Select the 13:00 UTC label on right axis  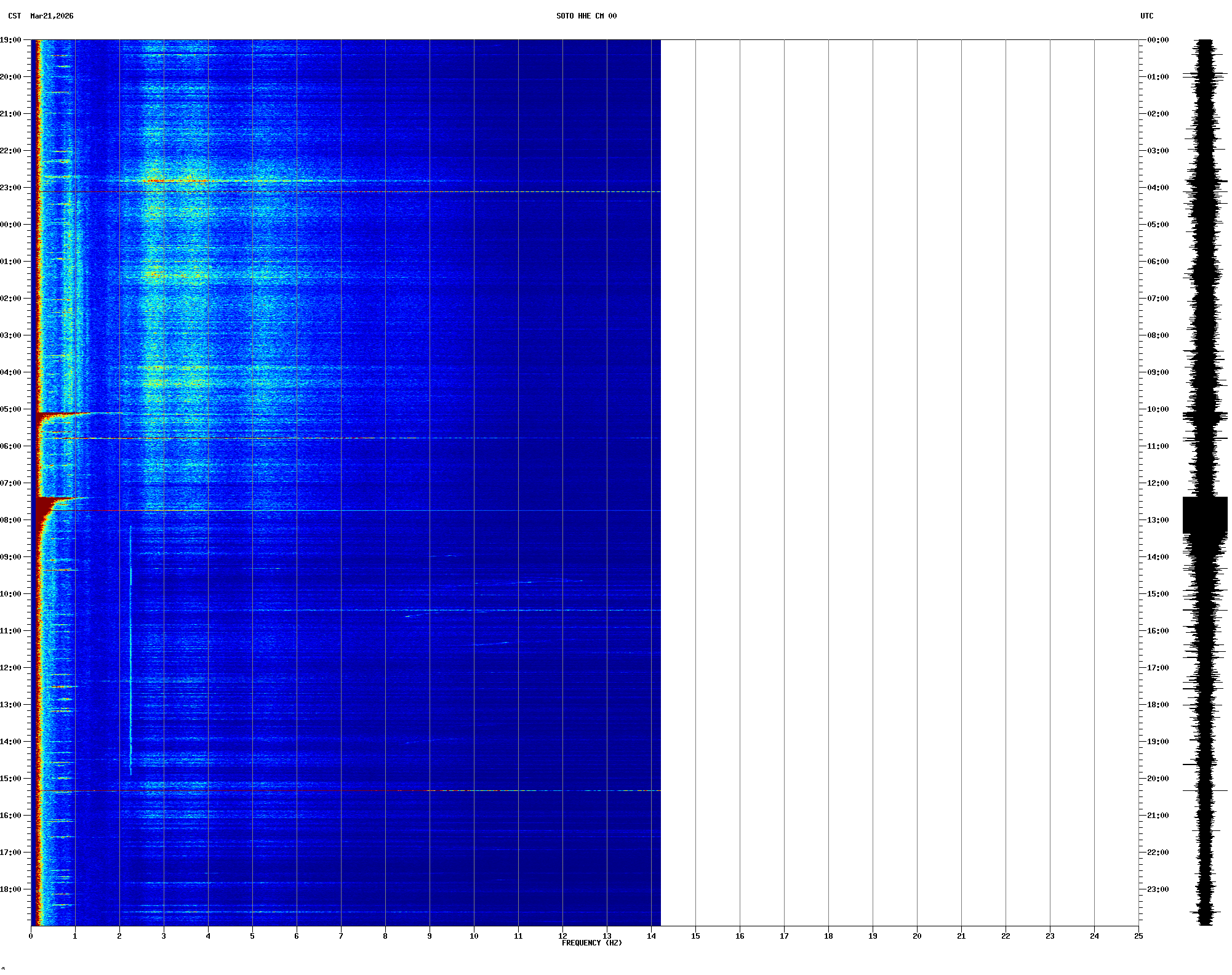(1158, 520)
